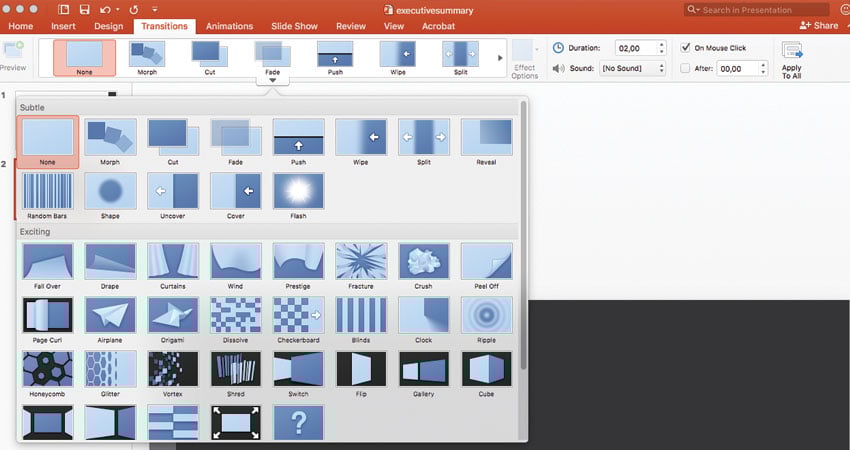This screenshot has width=850, height=450.
Task: Choose the Clock transition
Action: pyautogui.click(x=423, y=320)
